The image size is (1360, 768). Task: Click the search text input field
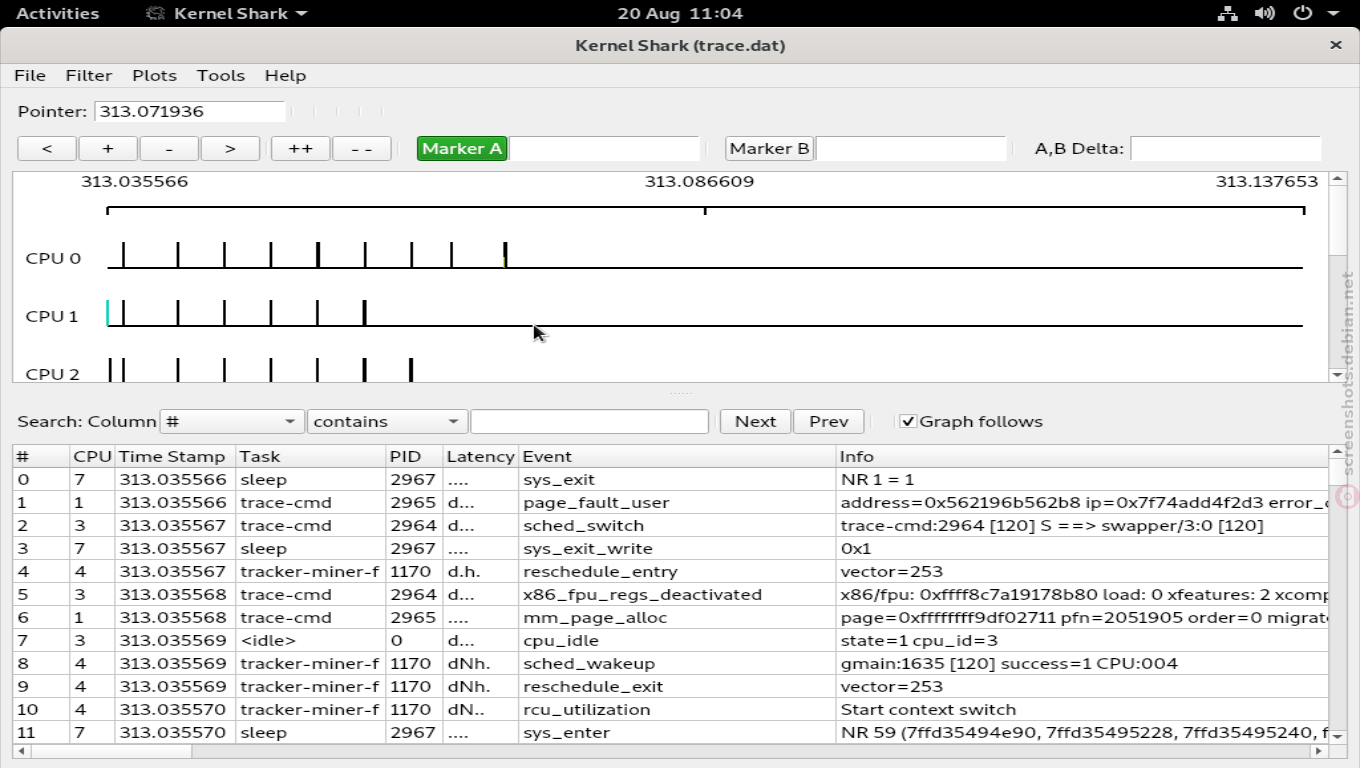click(x=589, y=422)
